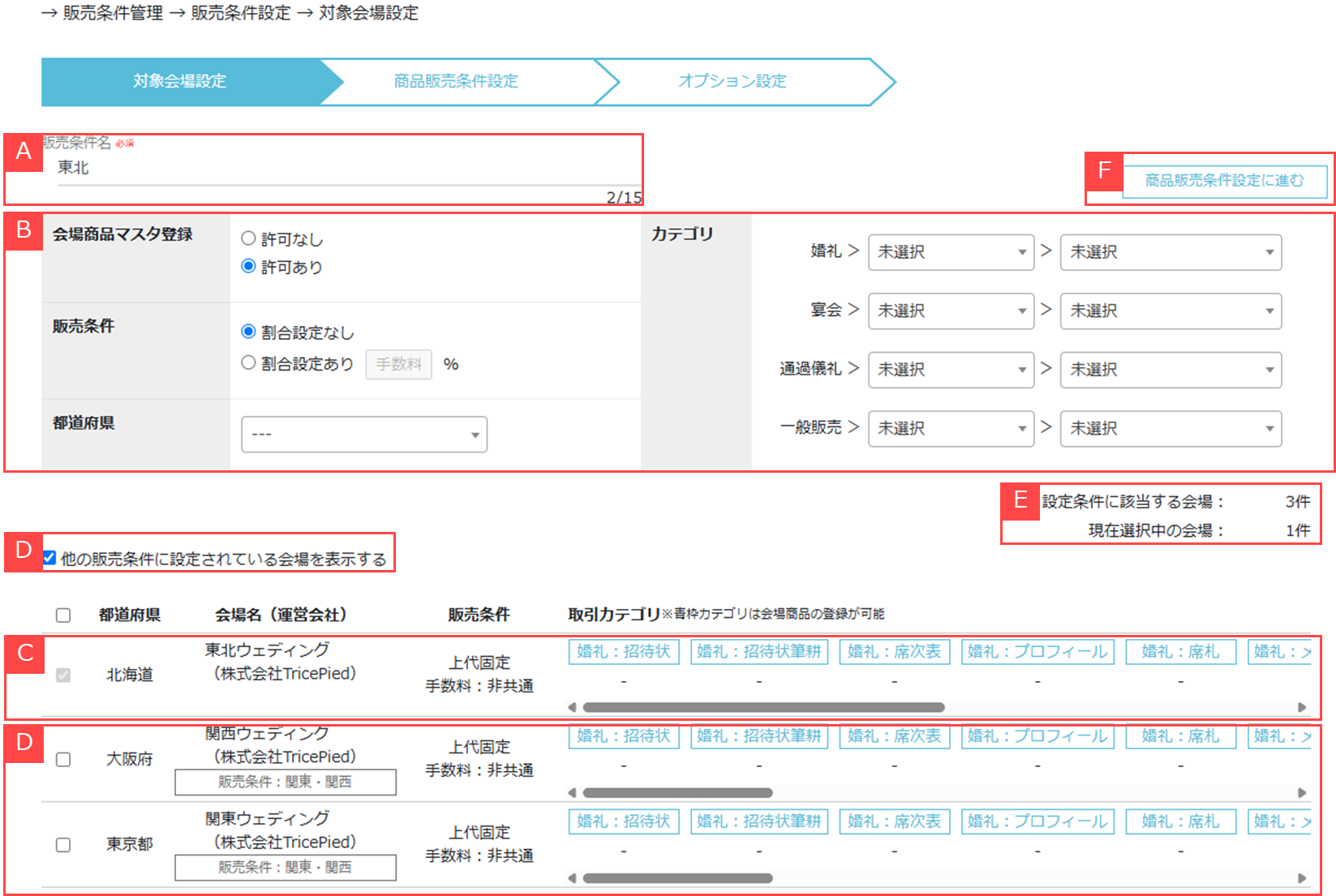Open the 都道府県 dropdown
Screen dimensions: 1336x896
[364, 435]
